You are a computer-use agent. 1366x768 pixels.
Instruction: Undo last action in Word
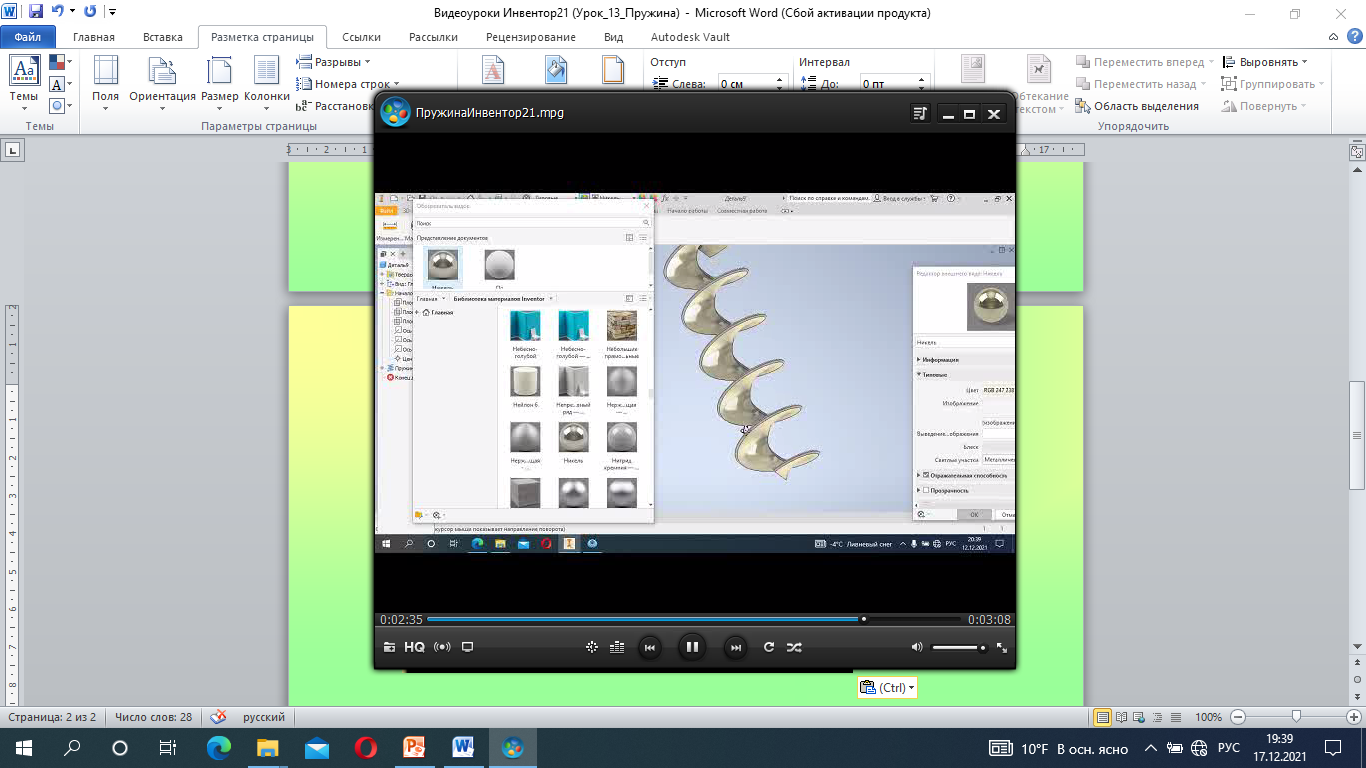[x=57, y=13]
